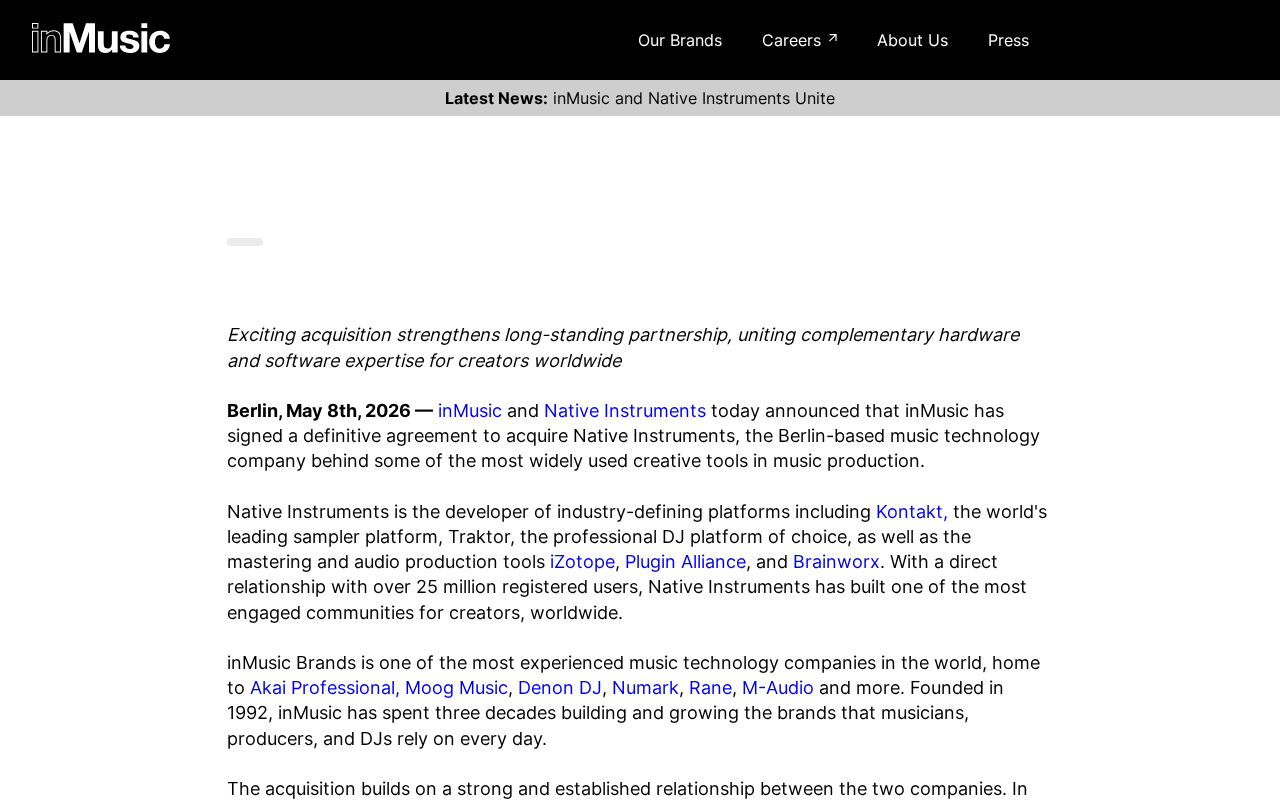
Task: Visit the Plugin Alliance link
Action: 685,562
